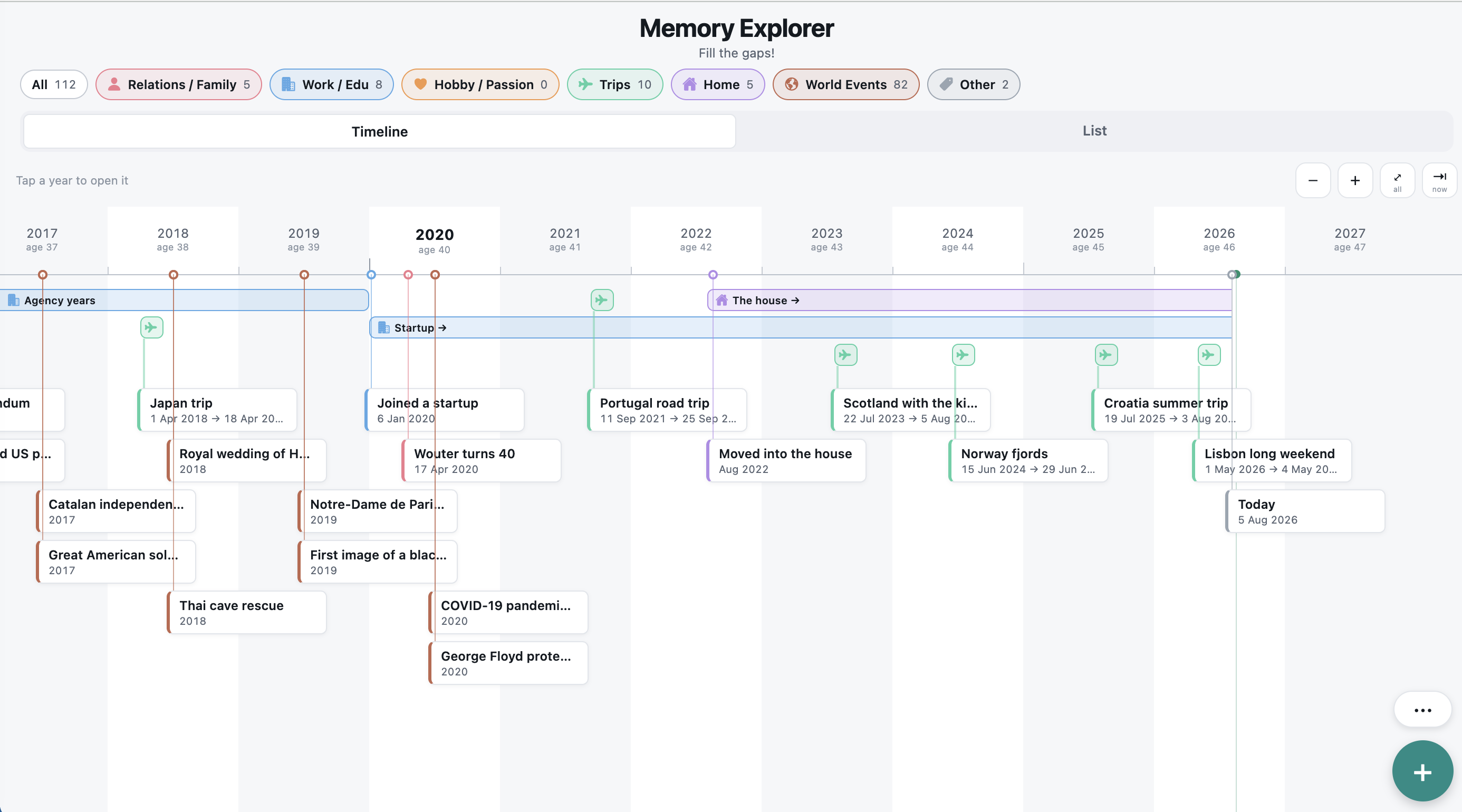Open the Joined a startup card

pyautogui.click(x=445, y=410)
